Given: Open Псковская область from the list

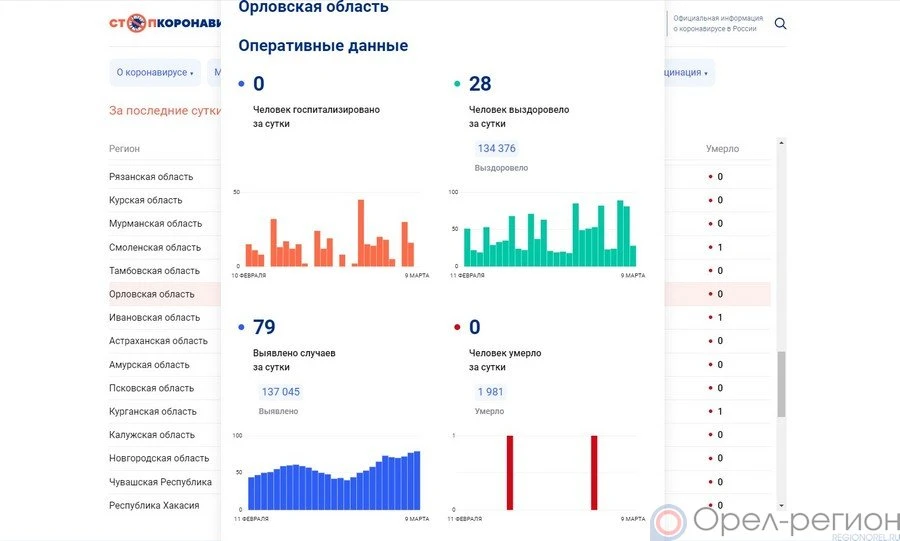Looking at the screenshot, I should (x=151, y=388).
